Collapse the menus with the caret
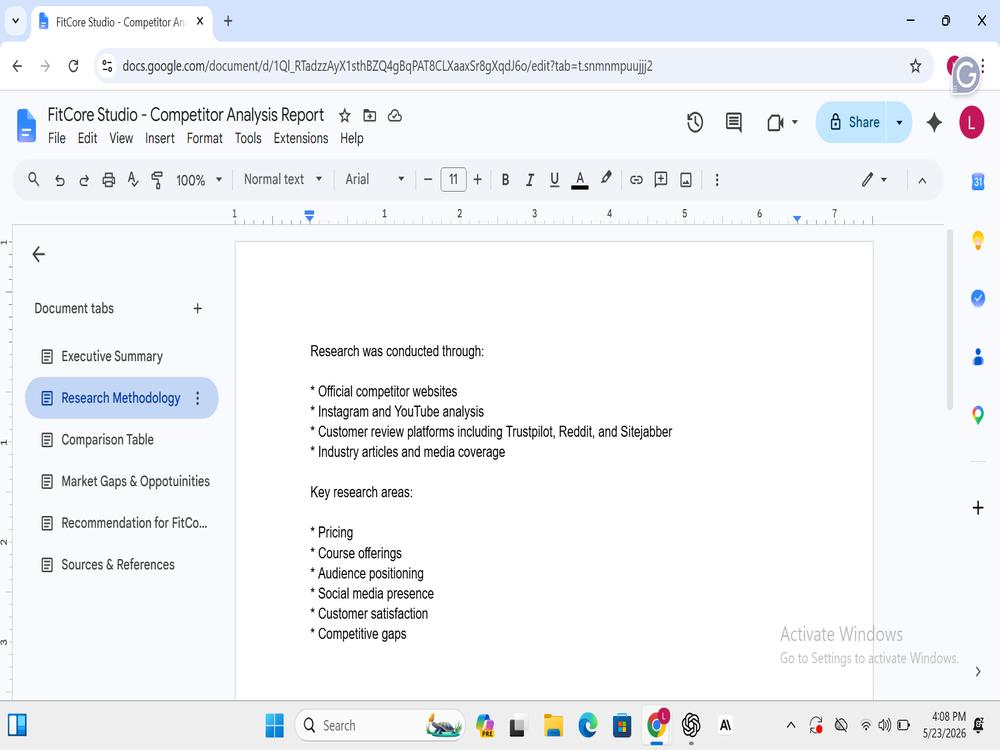Viewport: 1000px width, 750px height. pyautogui.click(x=922, y=180)
